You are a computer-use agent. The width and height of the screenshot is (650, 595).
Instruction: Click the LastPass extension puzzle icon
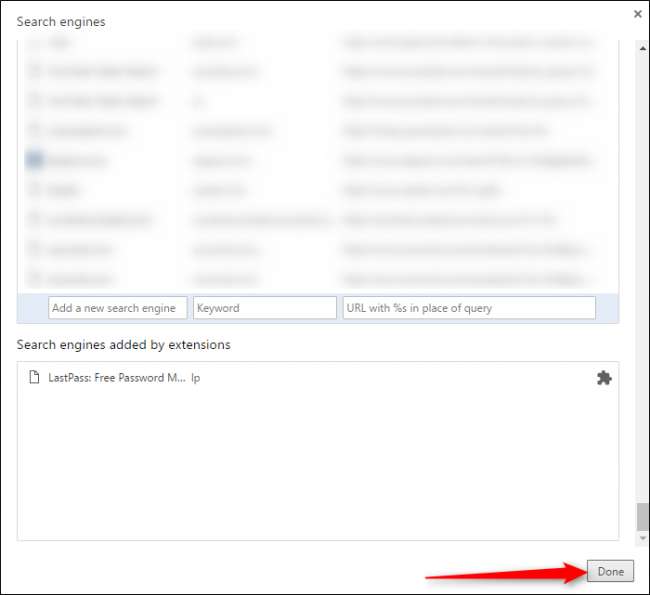coord(604,378)
